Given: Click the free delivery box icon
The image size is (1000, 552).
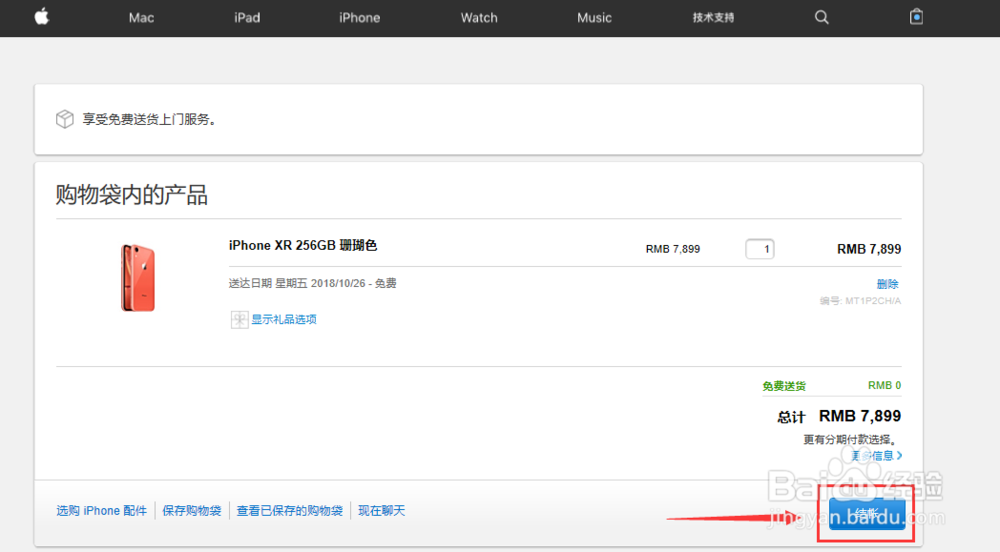Looking at the screenshot, I should pos(64,119).
